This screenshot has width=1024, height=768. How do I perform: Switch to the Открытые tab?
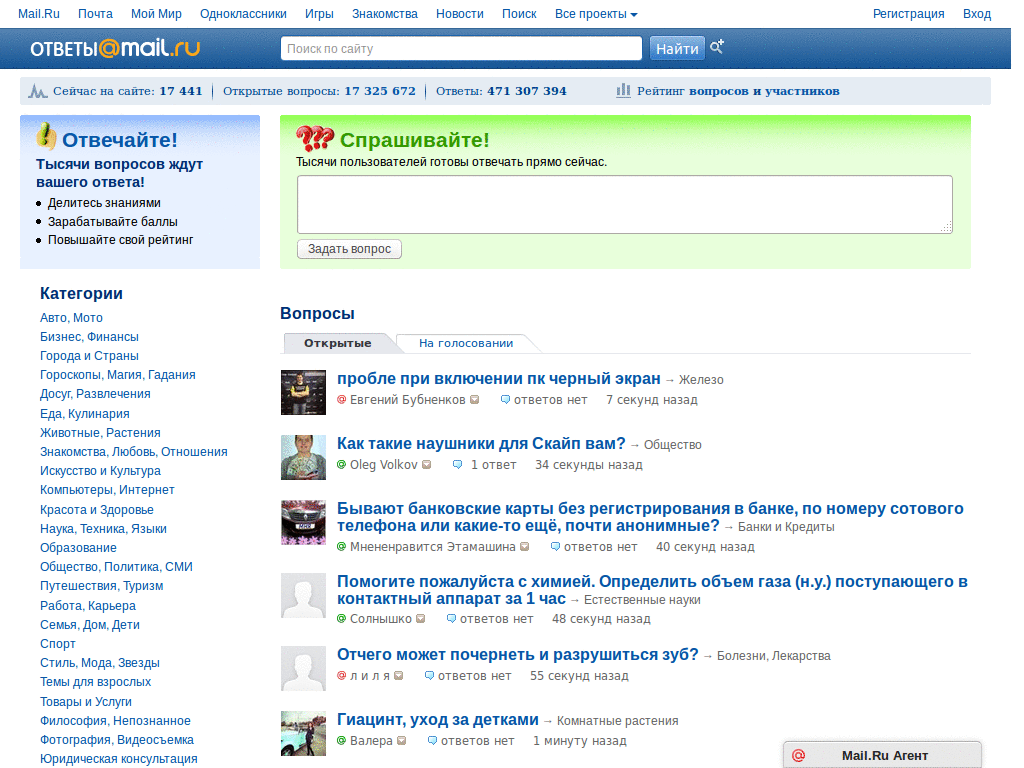point(338,343)
